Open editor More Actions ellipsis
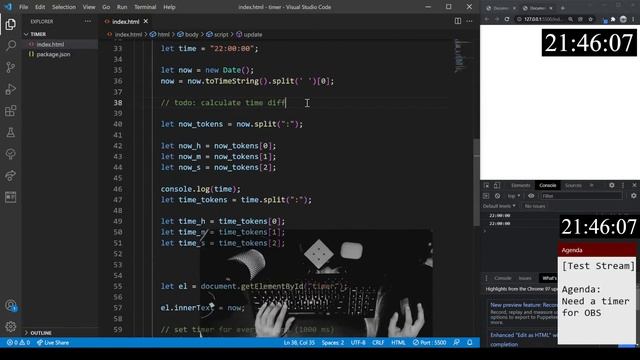Viewport: 640px width, 360px height. (x=469, y=21)
